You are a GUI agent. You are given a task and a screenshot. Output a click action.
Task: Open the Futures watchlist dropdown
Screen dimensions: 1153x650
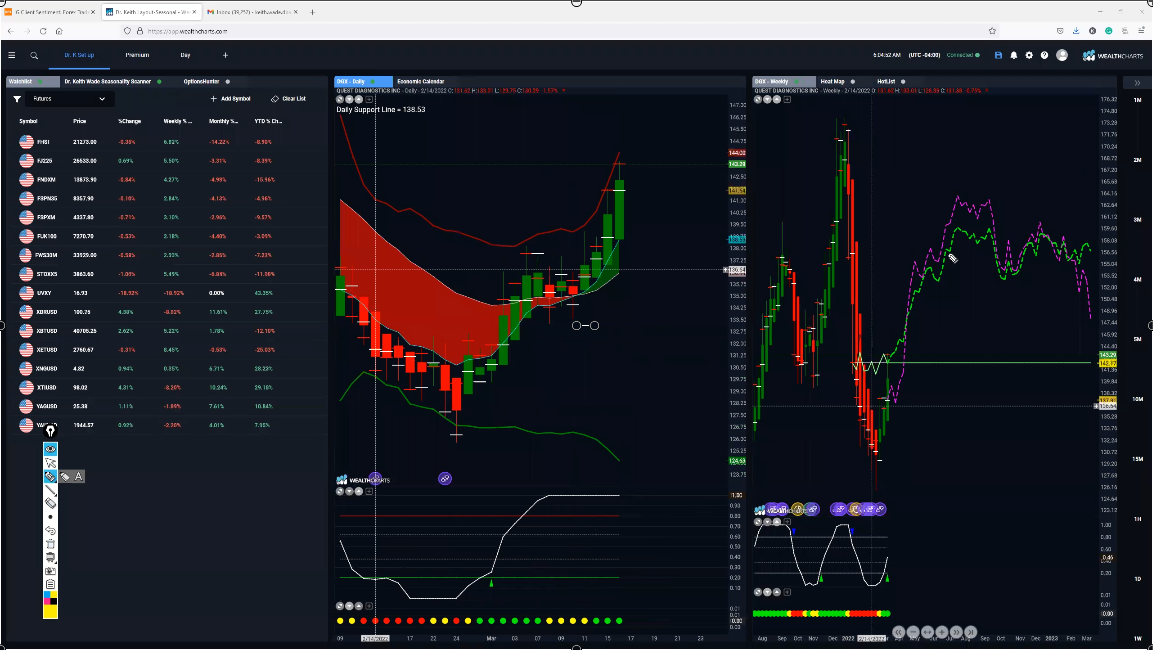point(68,99)
